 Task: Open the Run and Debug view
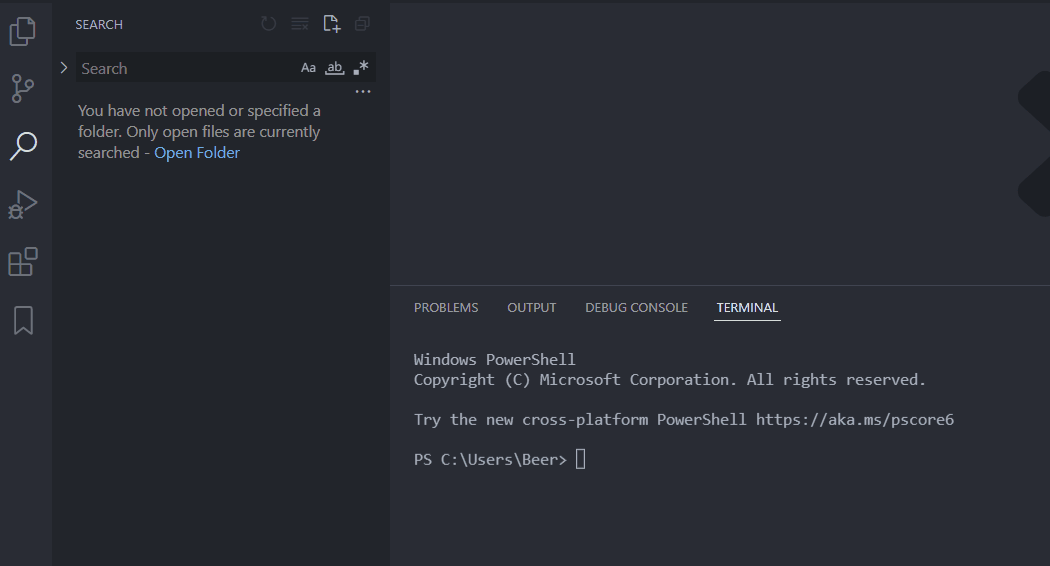[x=23, y=204]
